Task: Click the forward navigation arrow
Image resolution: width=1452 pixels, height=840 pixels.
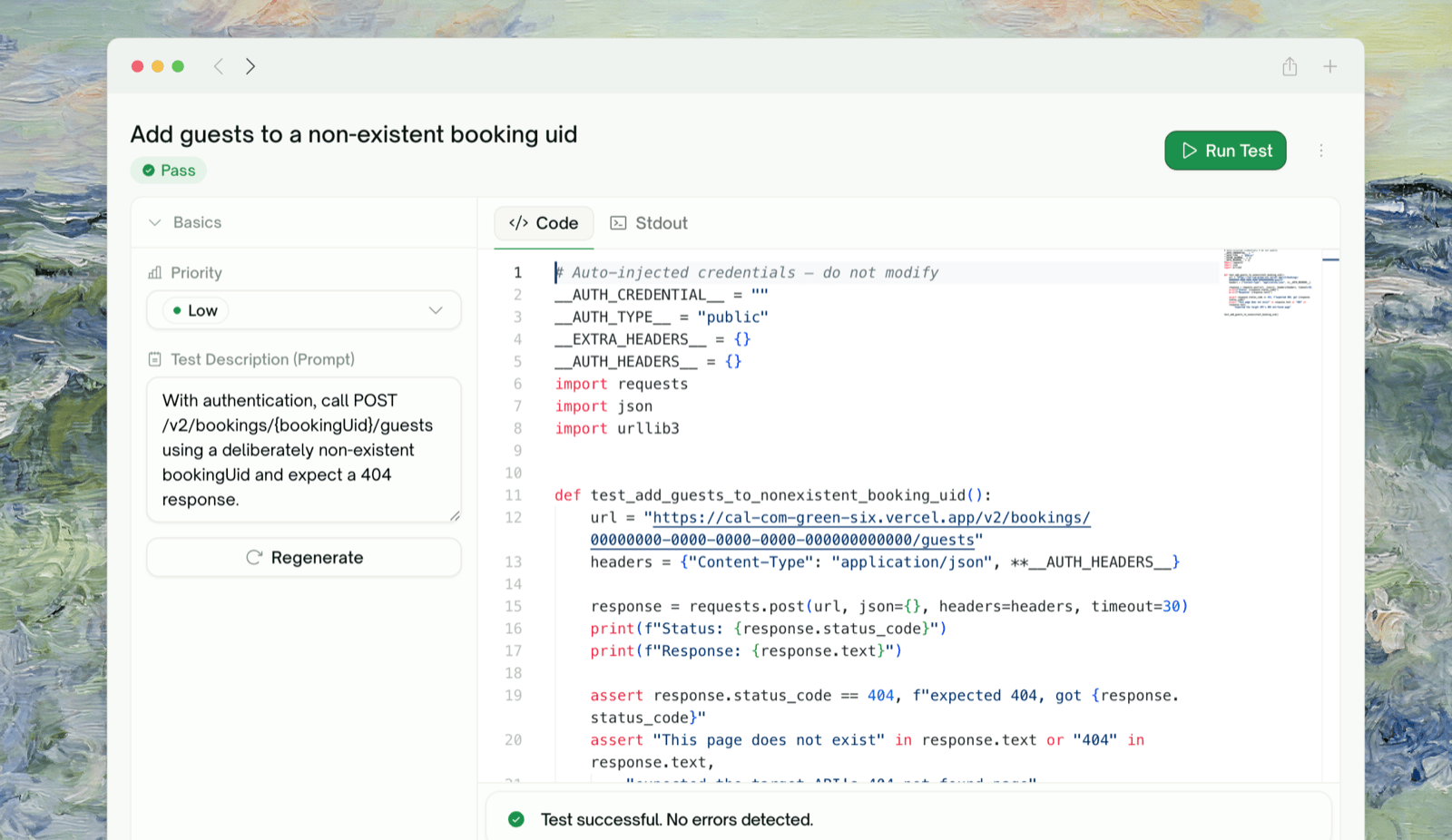Action: [x=250, y=66]
